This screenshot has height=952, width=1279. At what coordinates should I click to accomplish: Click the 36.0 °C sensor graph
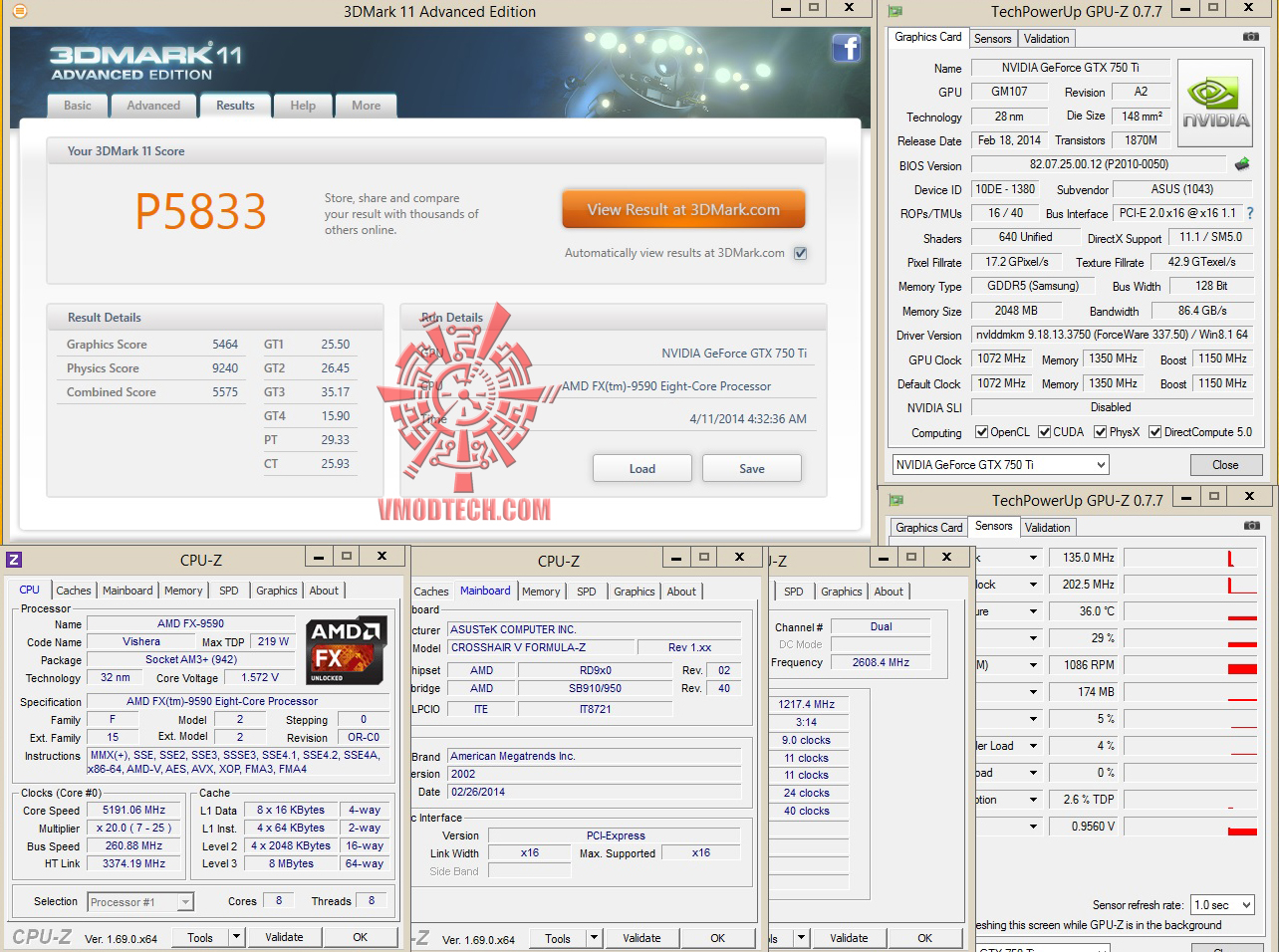pos(1191,611)
